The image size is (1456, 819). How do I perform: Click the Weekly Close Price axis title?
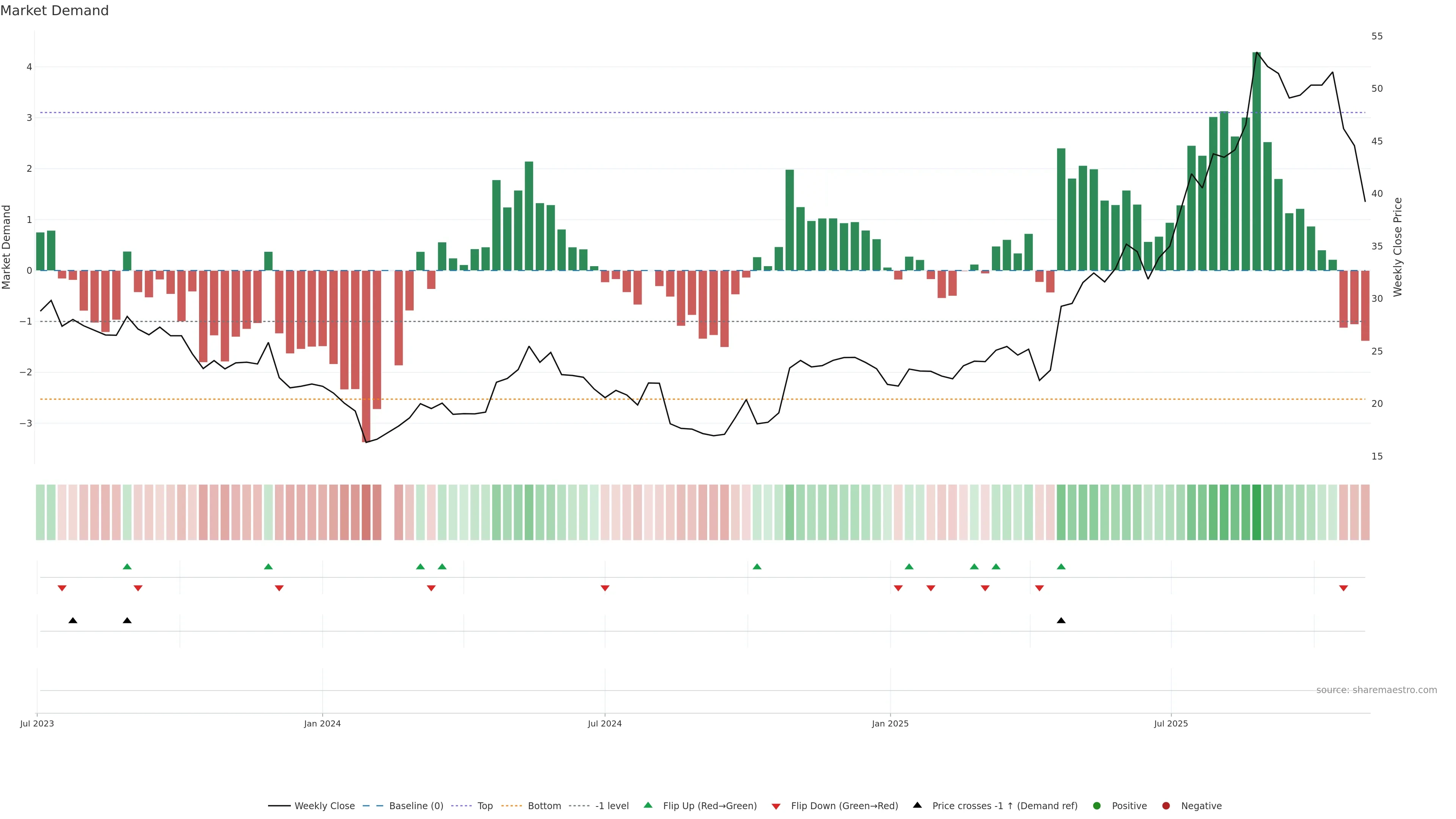click(x=1398, y=247)
